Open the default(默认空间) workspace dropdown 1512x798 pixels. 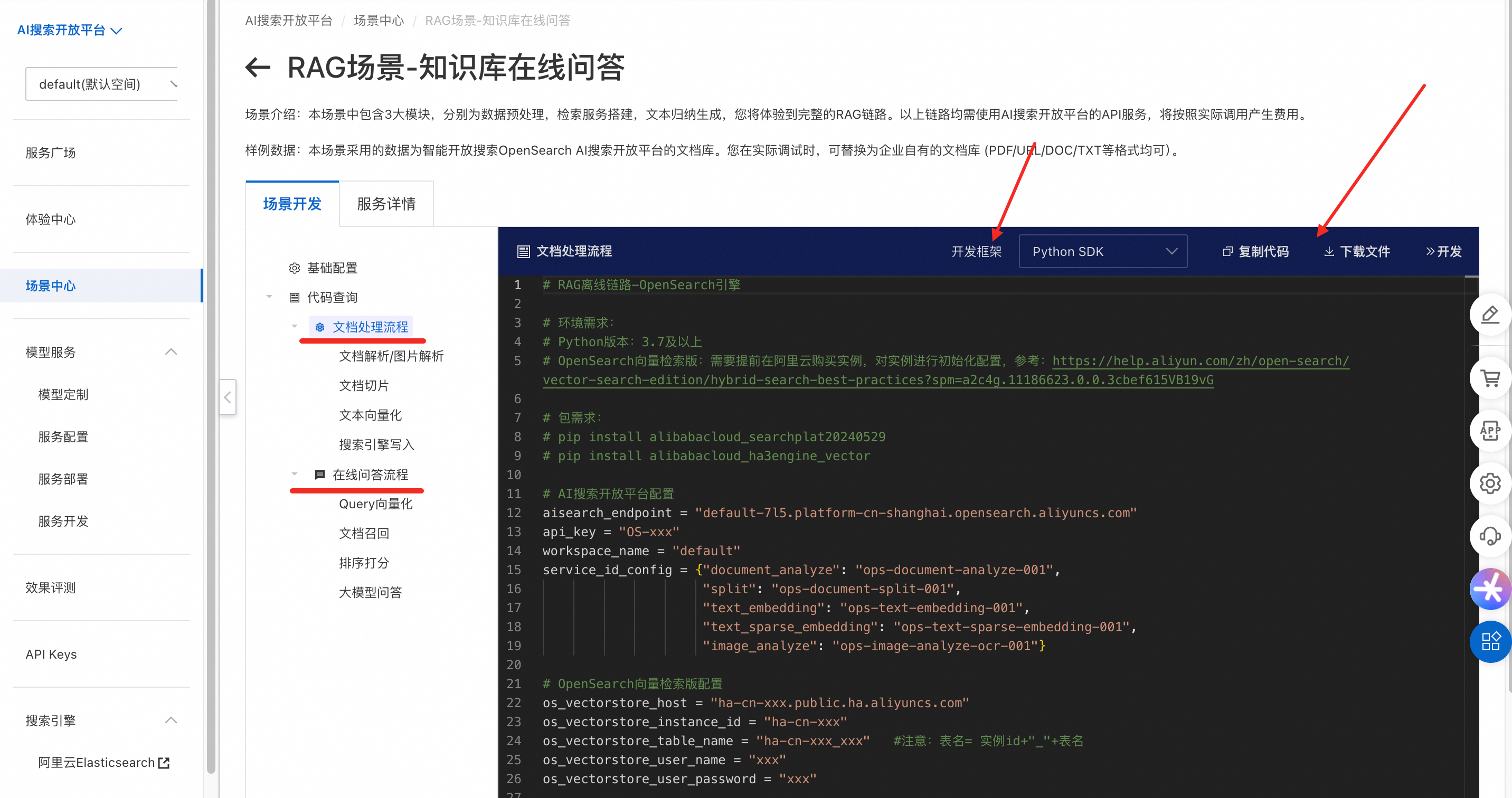point(102,84)
